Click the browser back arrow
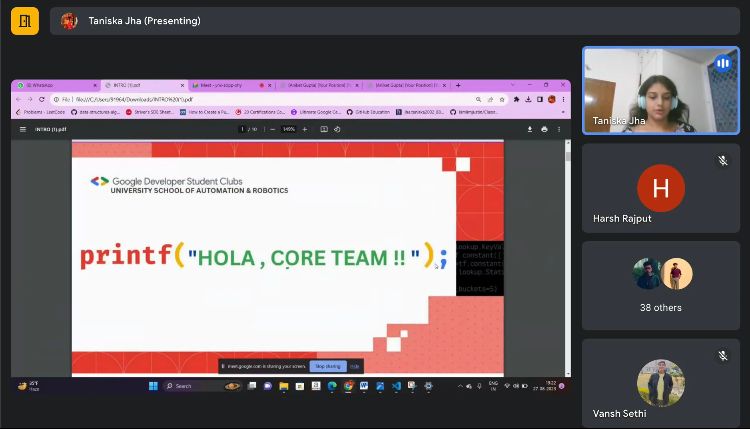 click(18, 99)
